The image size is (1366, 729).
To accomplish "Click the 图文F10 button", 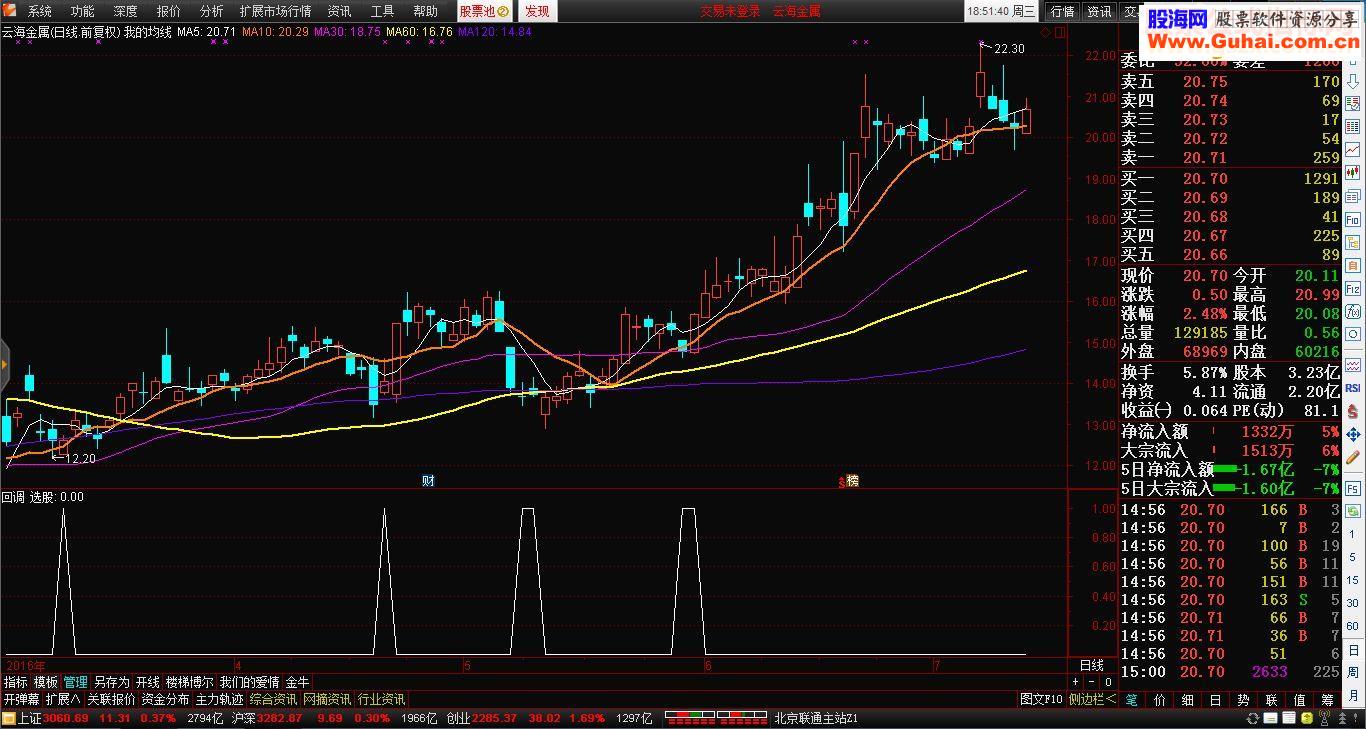I will [1041, 700].
